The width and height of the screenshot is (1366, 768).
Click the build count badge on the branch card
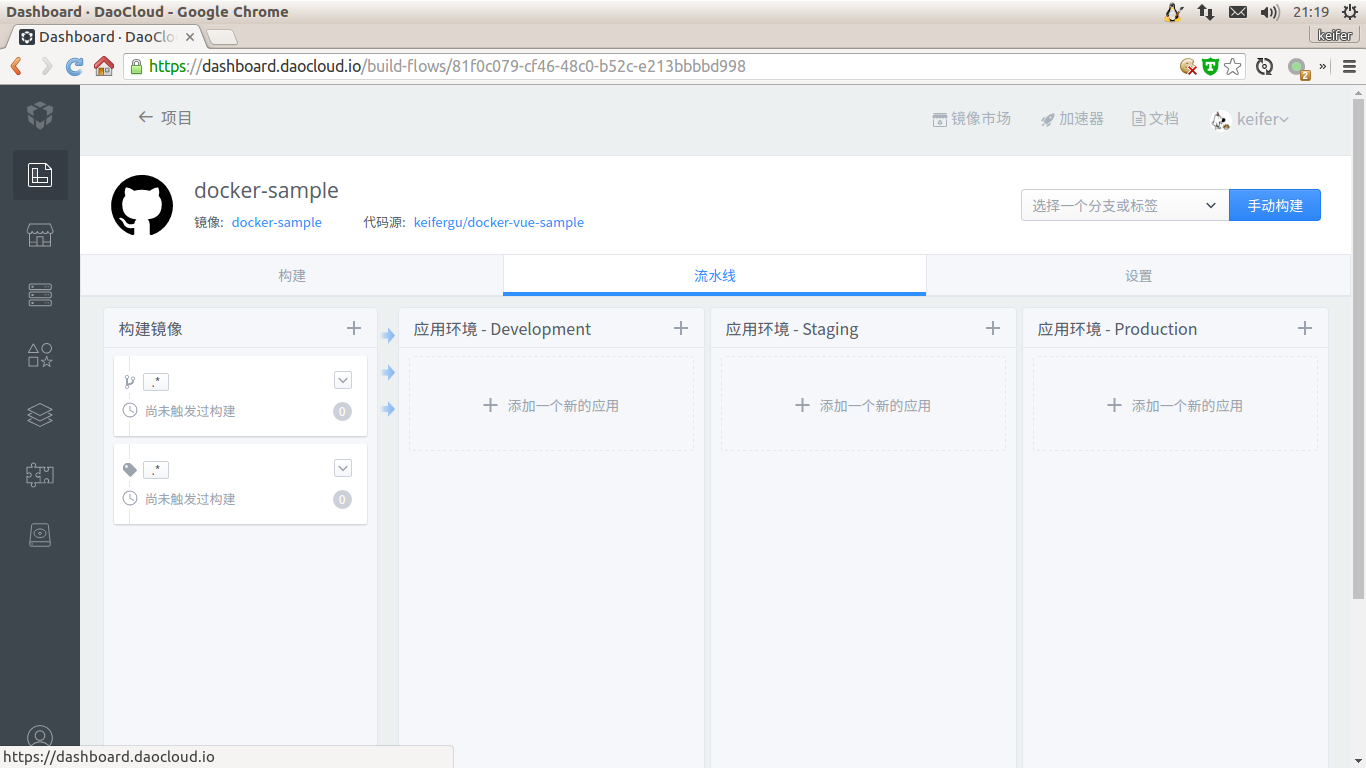tap(342, 411)
